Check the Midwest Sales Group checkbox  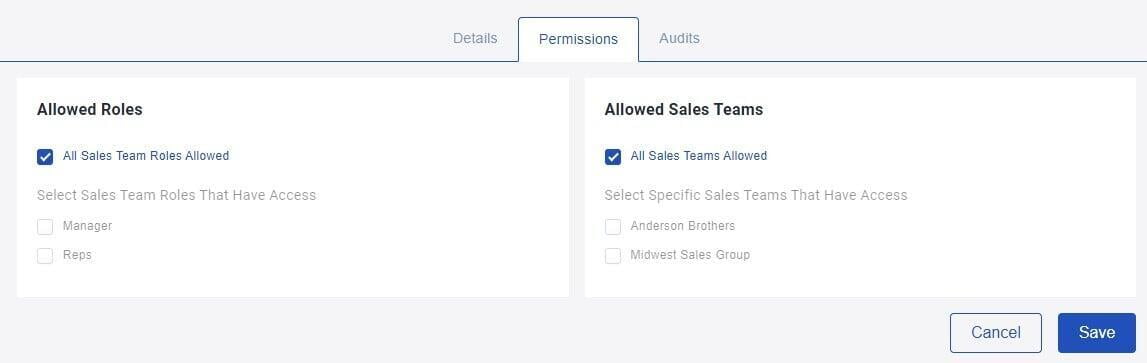(613, 255)
